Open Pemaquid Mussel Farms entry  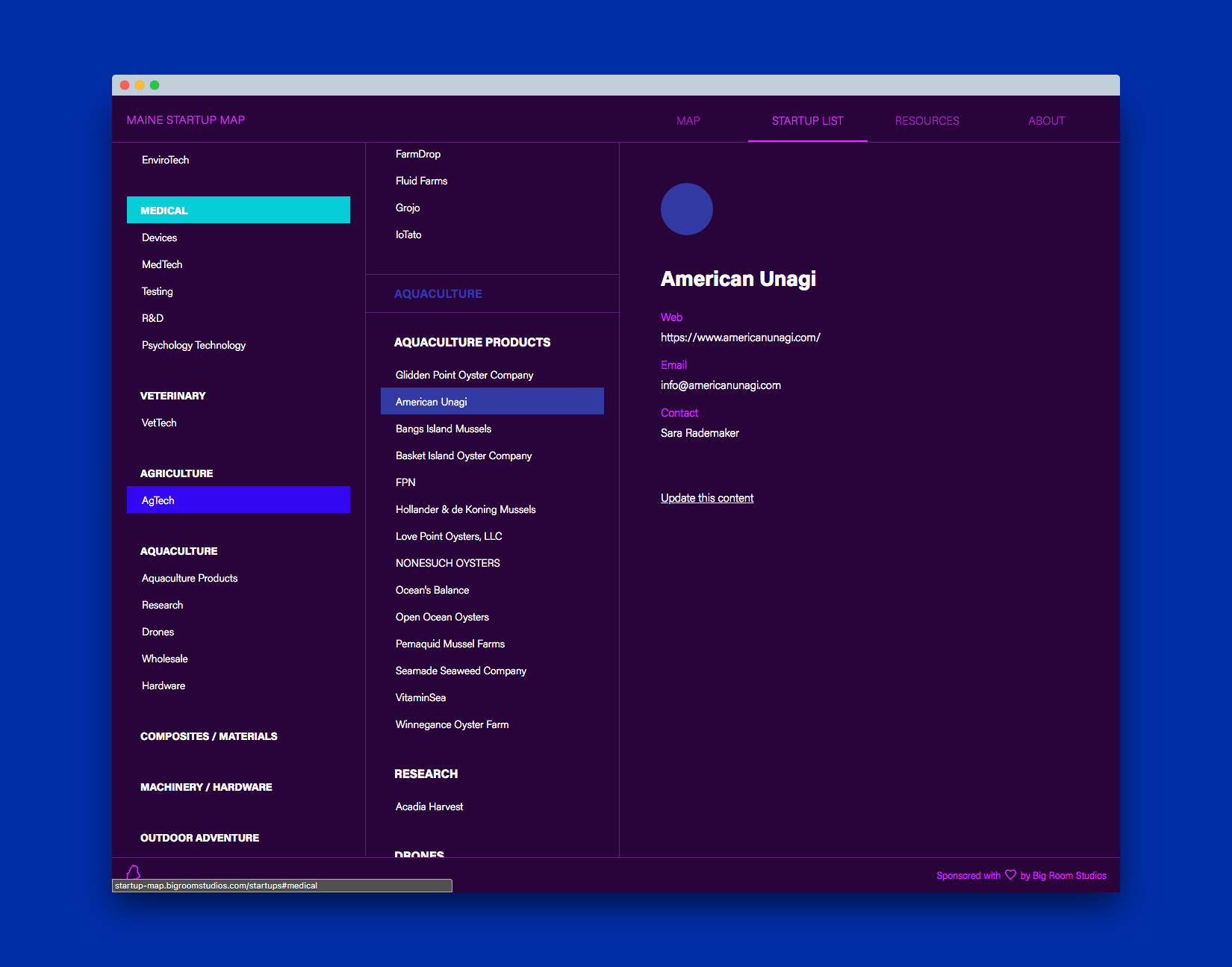coord(450,644)
